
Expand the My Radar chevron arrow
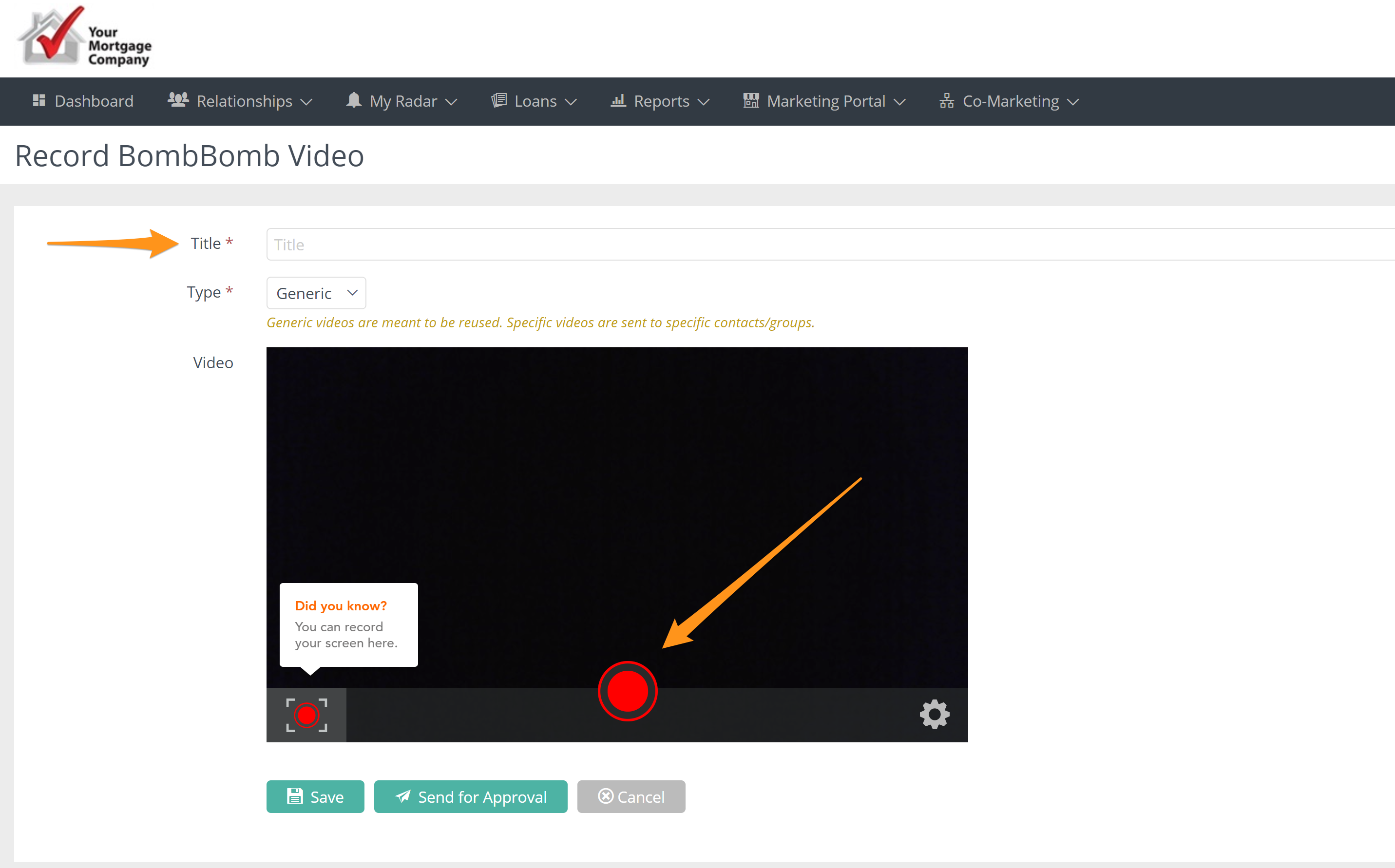tap(451, 102)
